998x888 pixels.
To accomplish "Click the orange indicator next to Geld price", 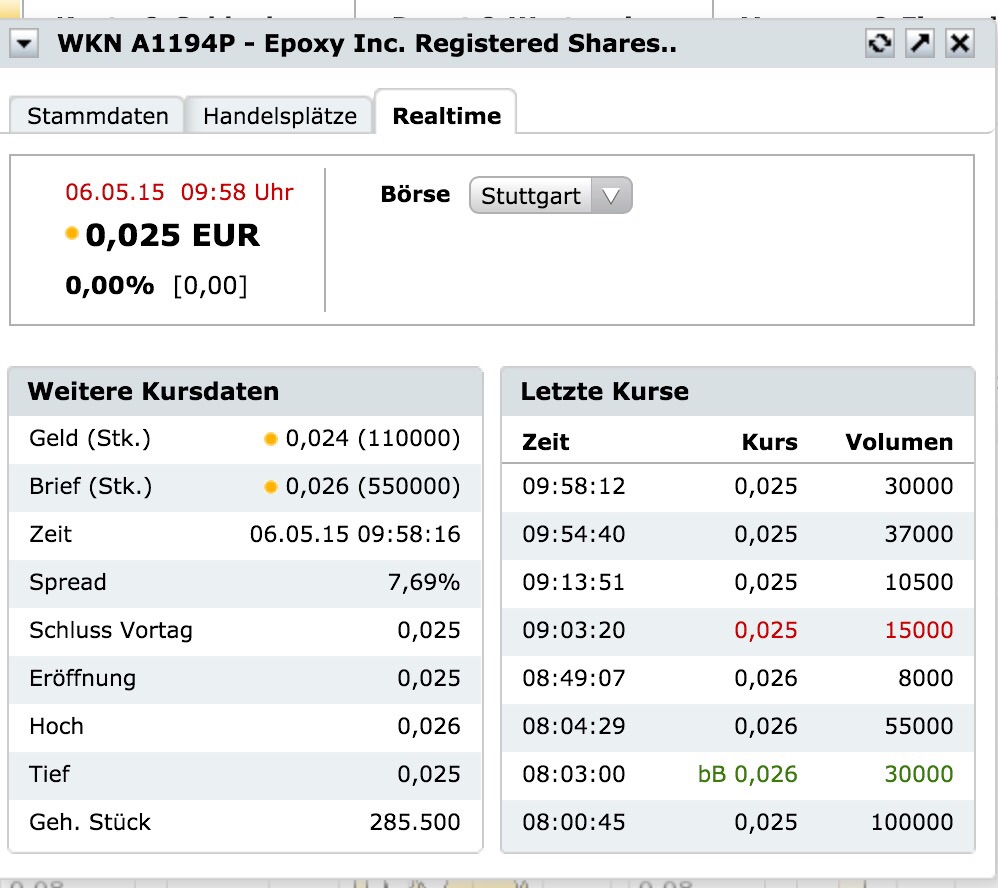I will pyautogui.click(x=271, y=439).
